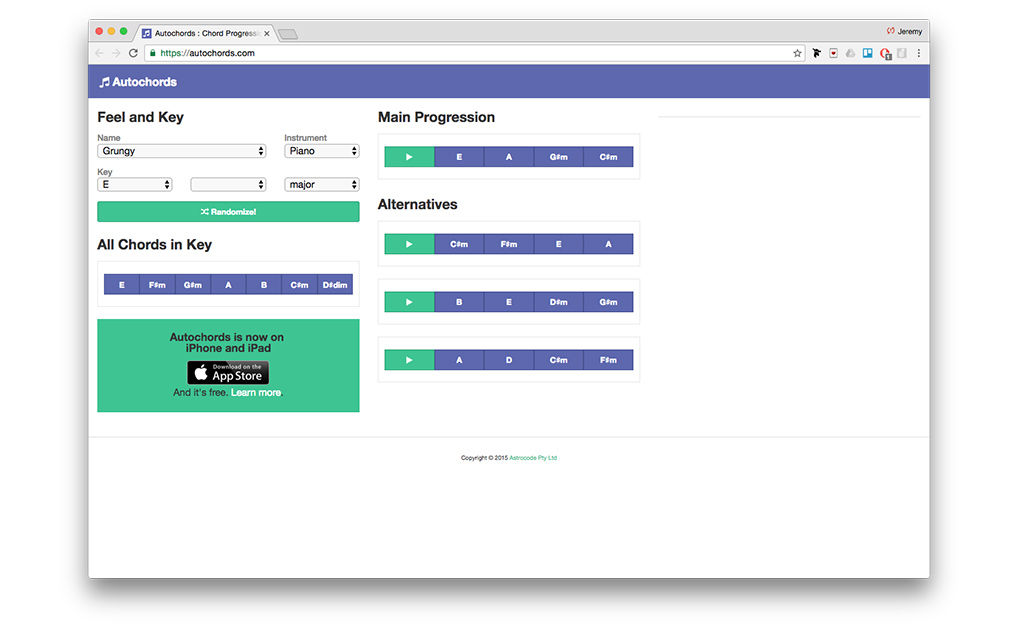
Task: Click E in first alternative progression
Action: [559, 244]
